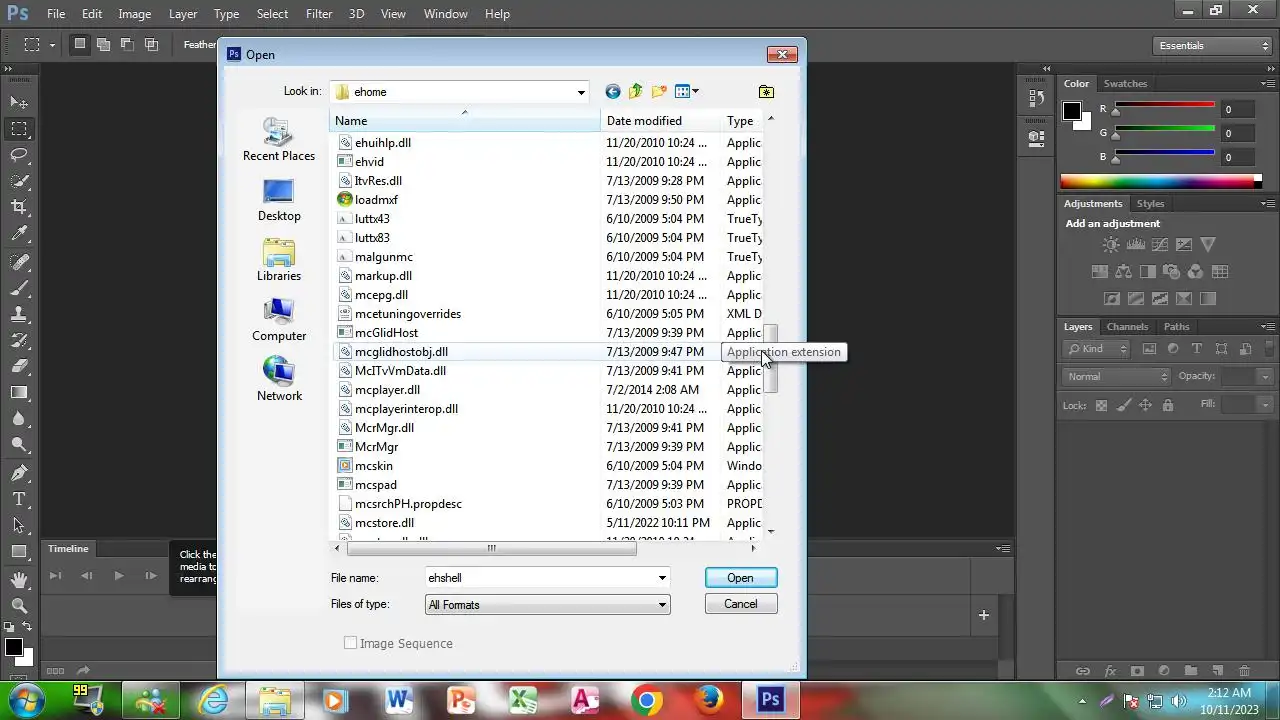Open the Essentials workspace dropdown

pyautogui.click(x=1211, y=46)
